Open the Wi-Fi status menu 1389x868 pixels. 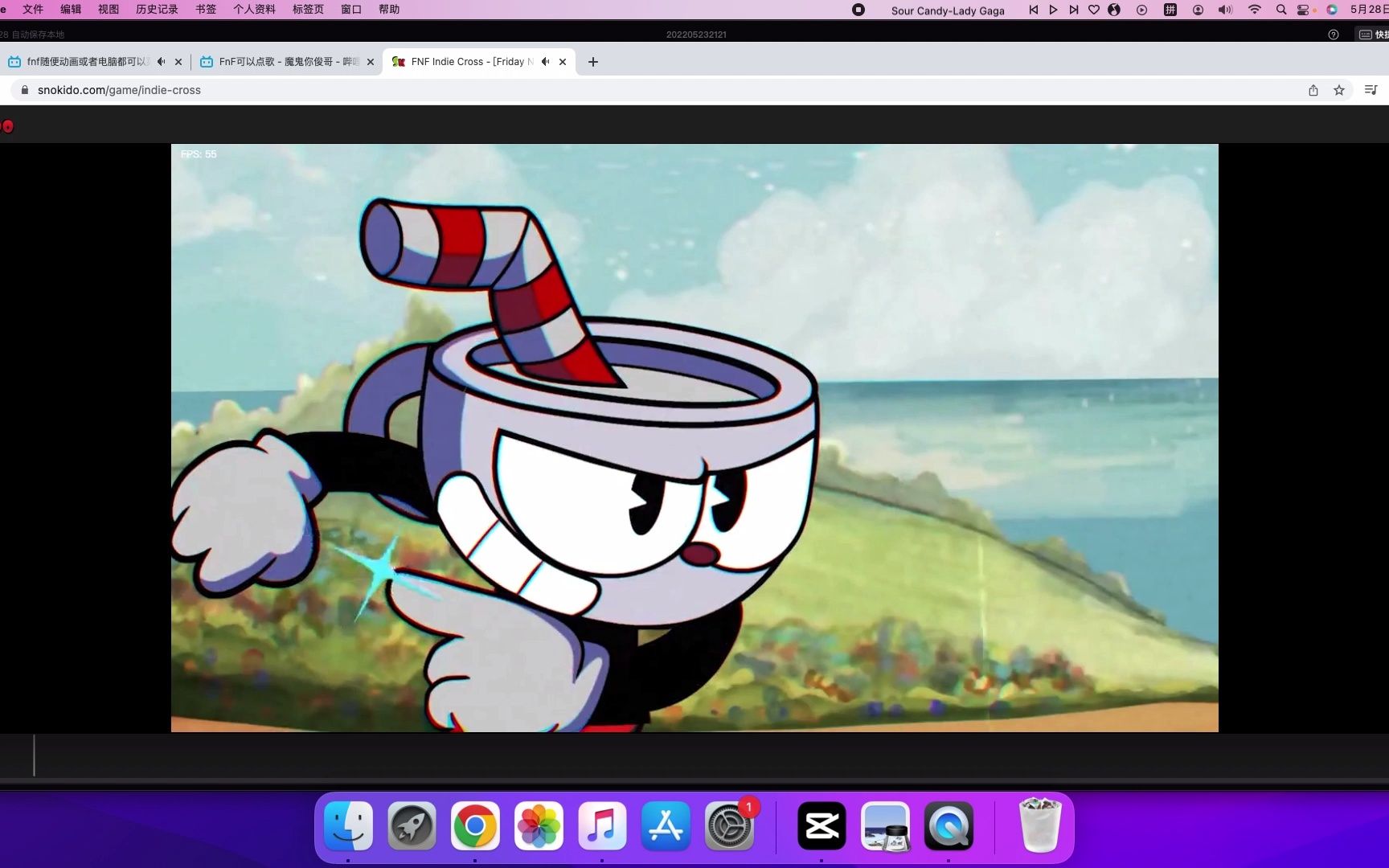tap(1254, 10)
